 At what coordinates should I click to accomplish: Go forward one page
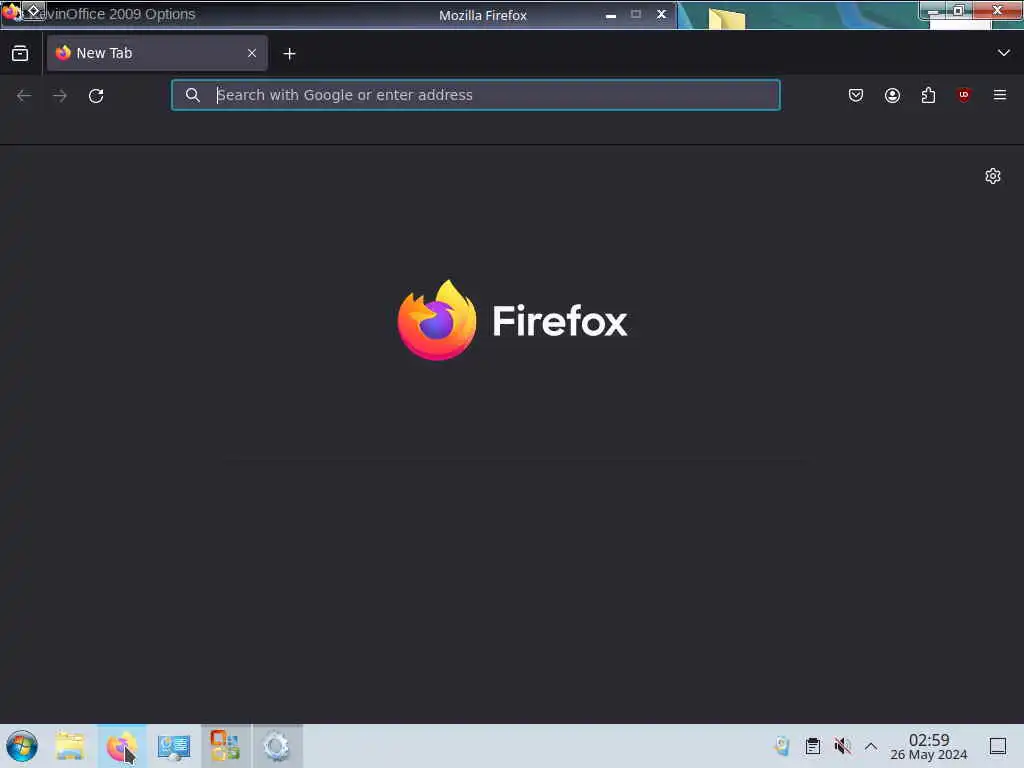[60, 95]
